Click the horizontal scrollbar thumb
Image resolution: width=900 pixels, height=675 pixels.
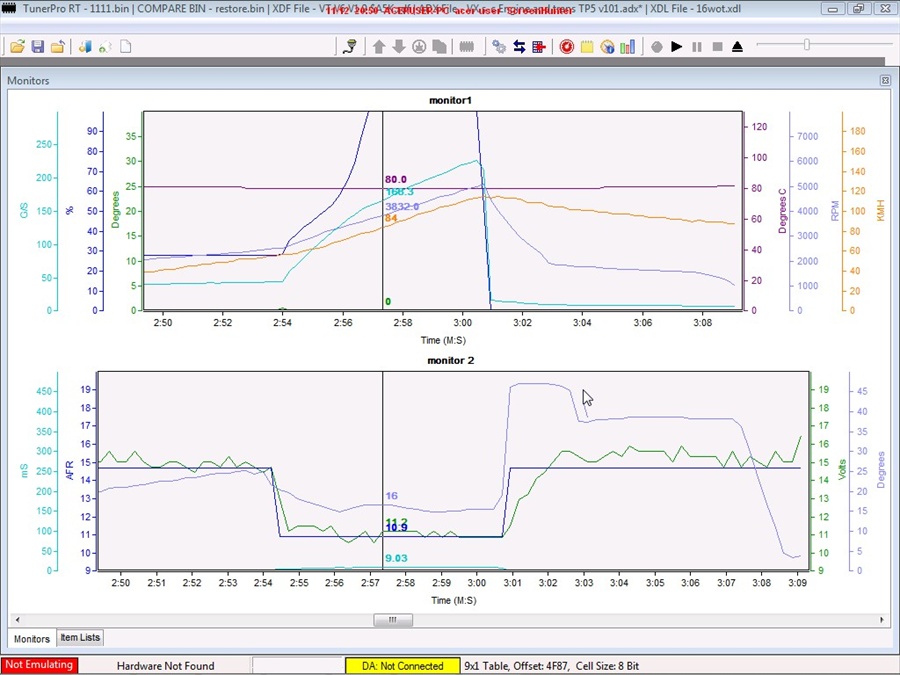[x=393, y=619]
